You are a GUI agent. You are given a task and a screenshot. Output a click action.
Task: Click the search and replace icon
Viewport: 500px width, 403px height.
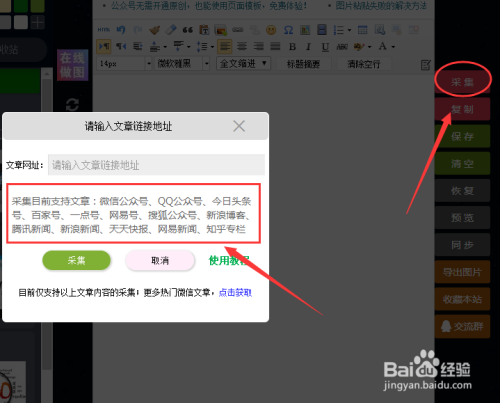click(x=379, y=30)
